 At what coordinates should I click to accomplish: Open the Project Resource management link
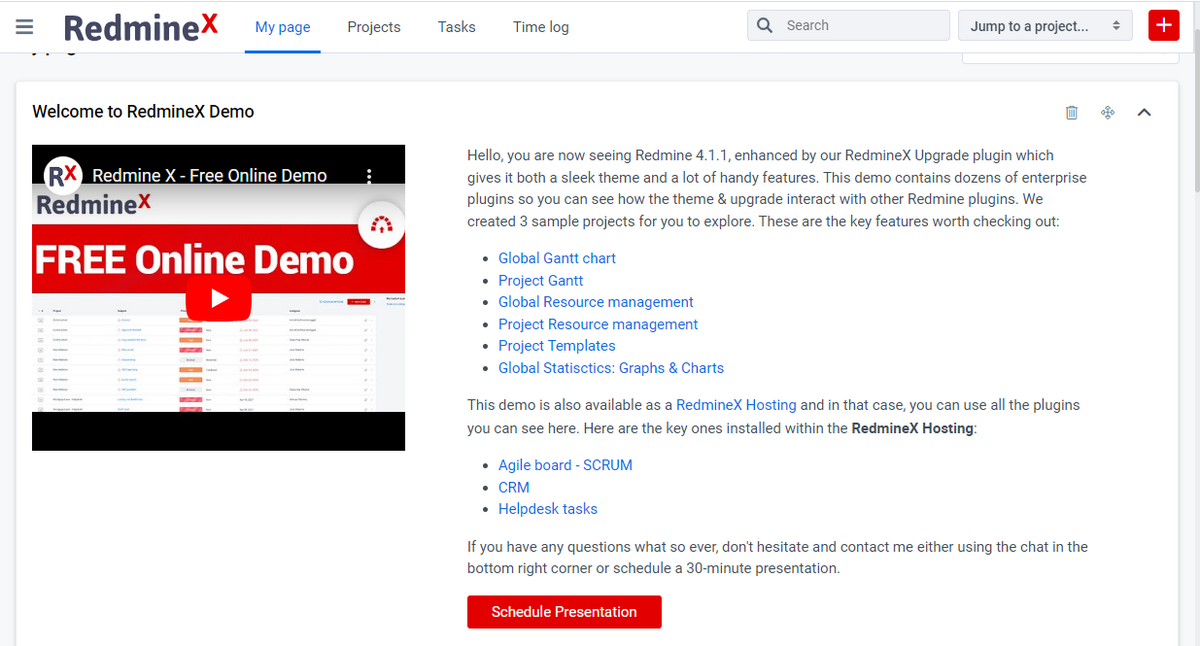[598, 324]
